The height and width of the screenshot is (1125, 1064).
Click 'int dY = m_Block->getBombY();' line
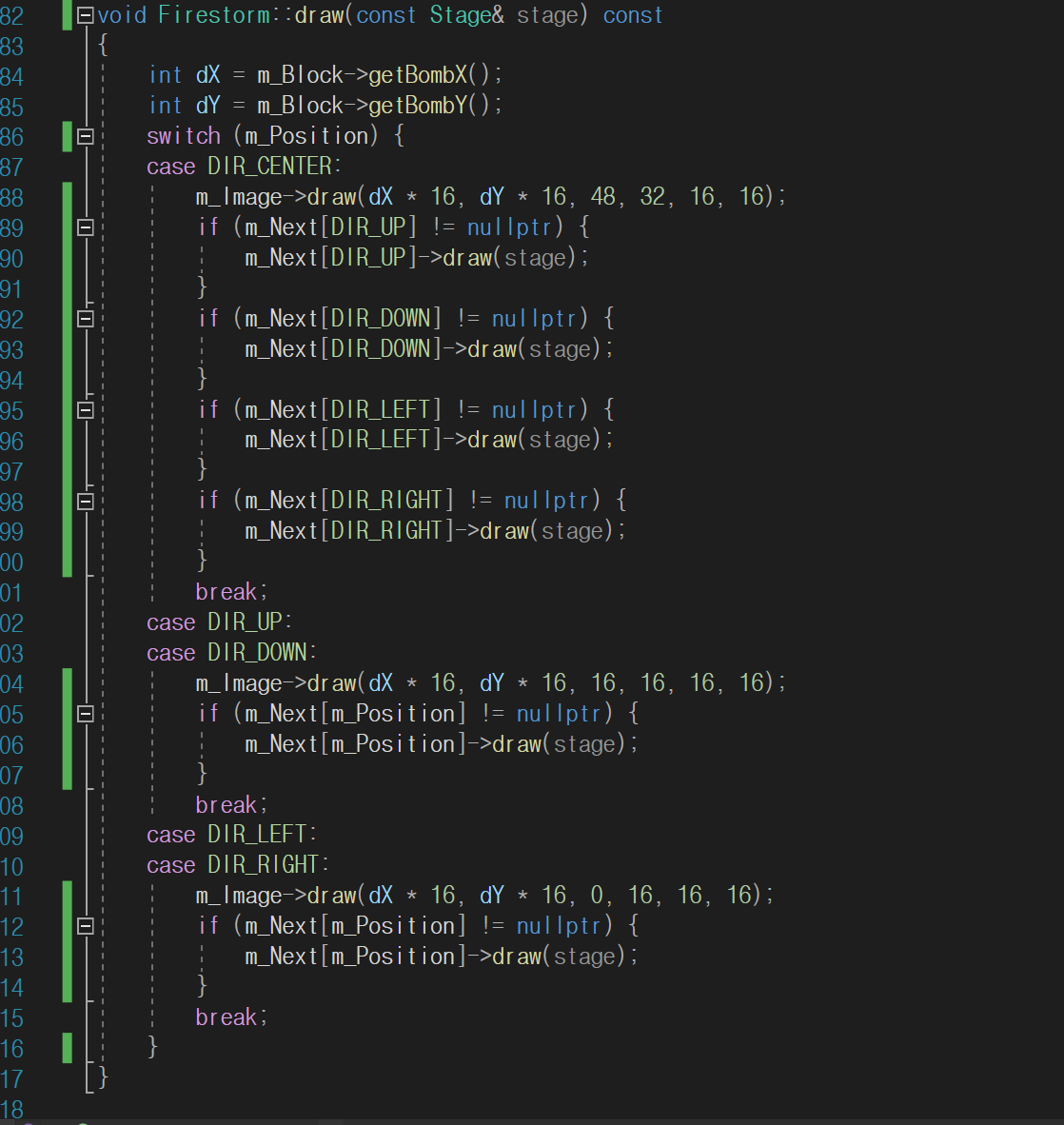[325, 106]
